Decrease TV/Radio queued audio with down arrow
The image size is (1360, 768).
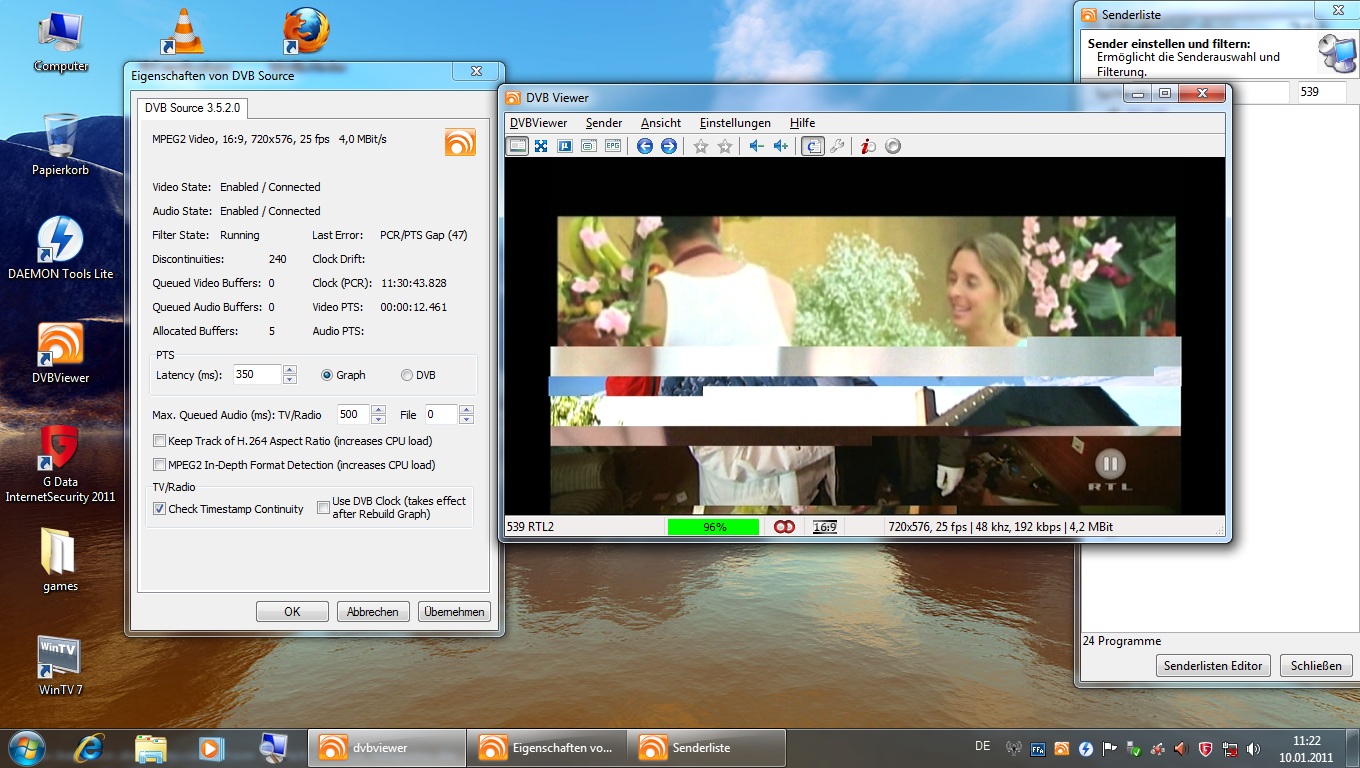pos(378,419)
